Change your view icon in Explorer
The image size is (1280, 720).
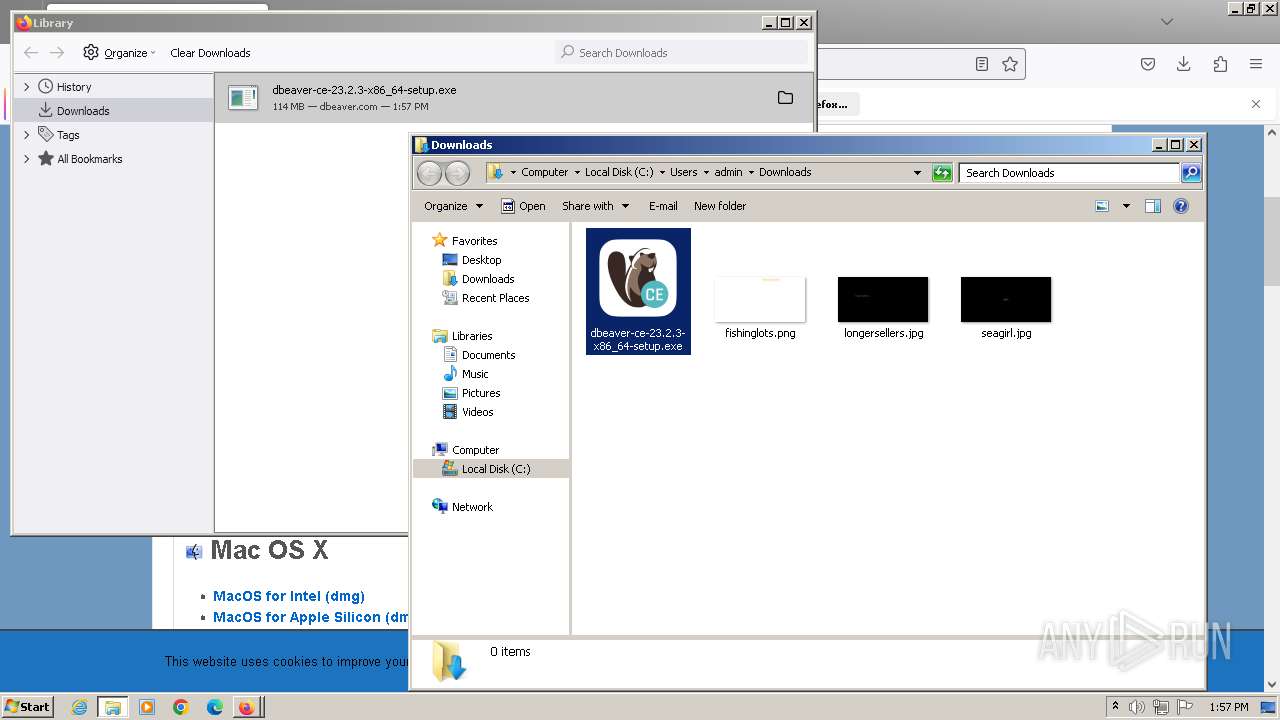click(1102, 206)
